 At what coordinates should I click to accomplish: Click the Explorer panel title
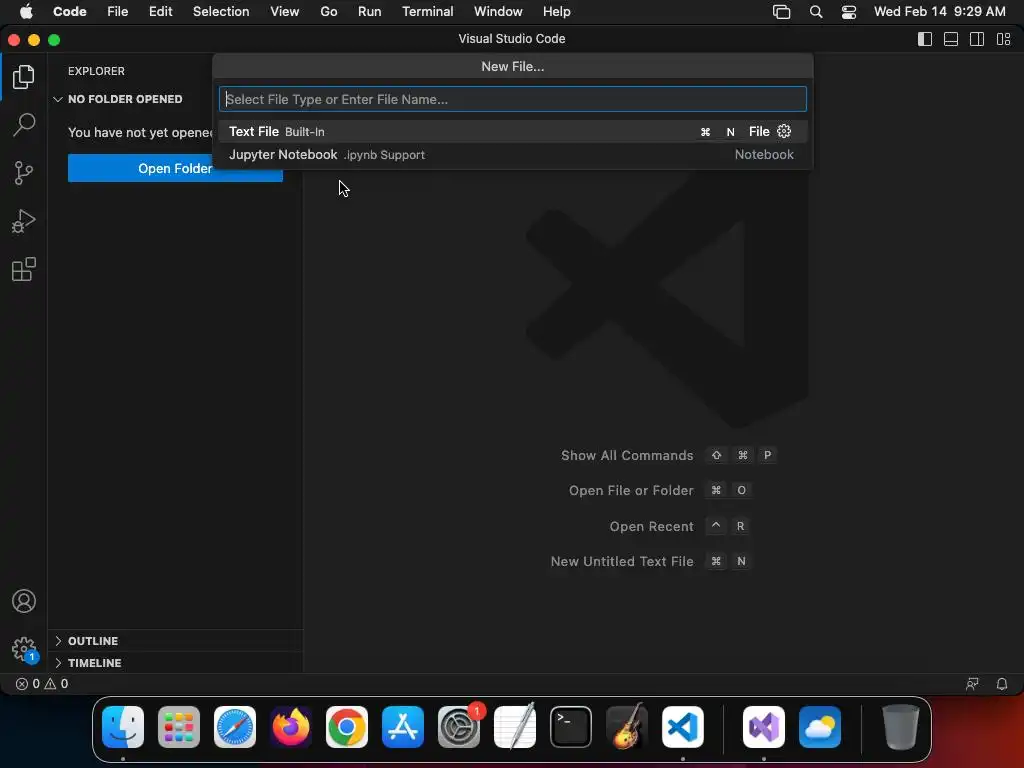(97, 71)
